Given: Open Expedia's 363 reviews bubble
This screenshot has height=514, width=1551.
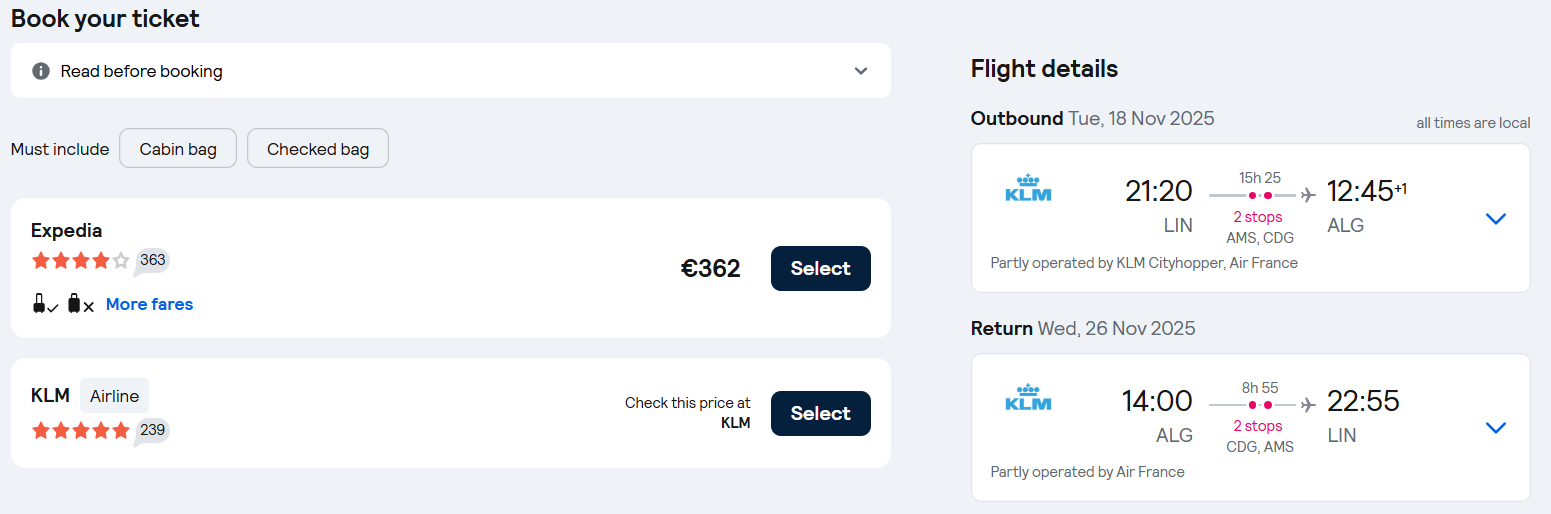Looking at the screenshot, I should click(x=152, y=260).
